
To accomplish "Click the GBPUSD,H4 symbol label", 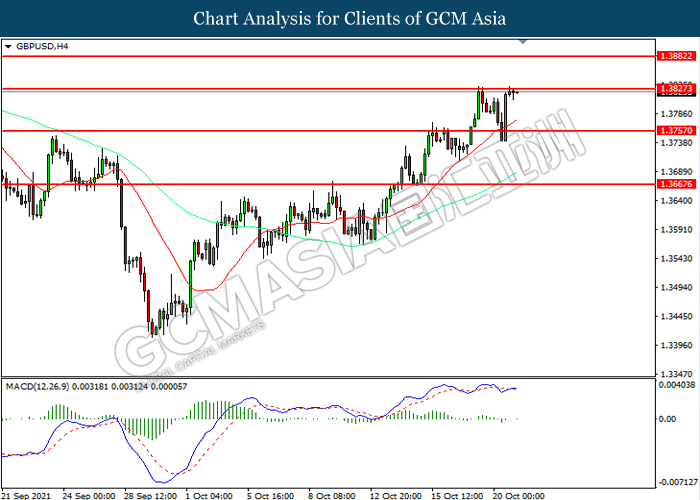I will point(42,46).
